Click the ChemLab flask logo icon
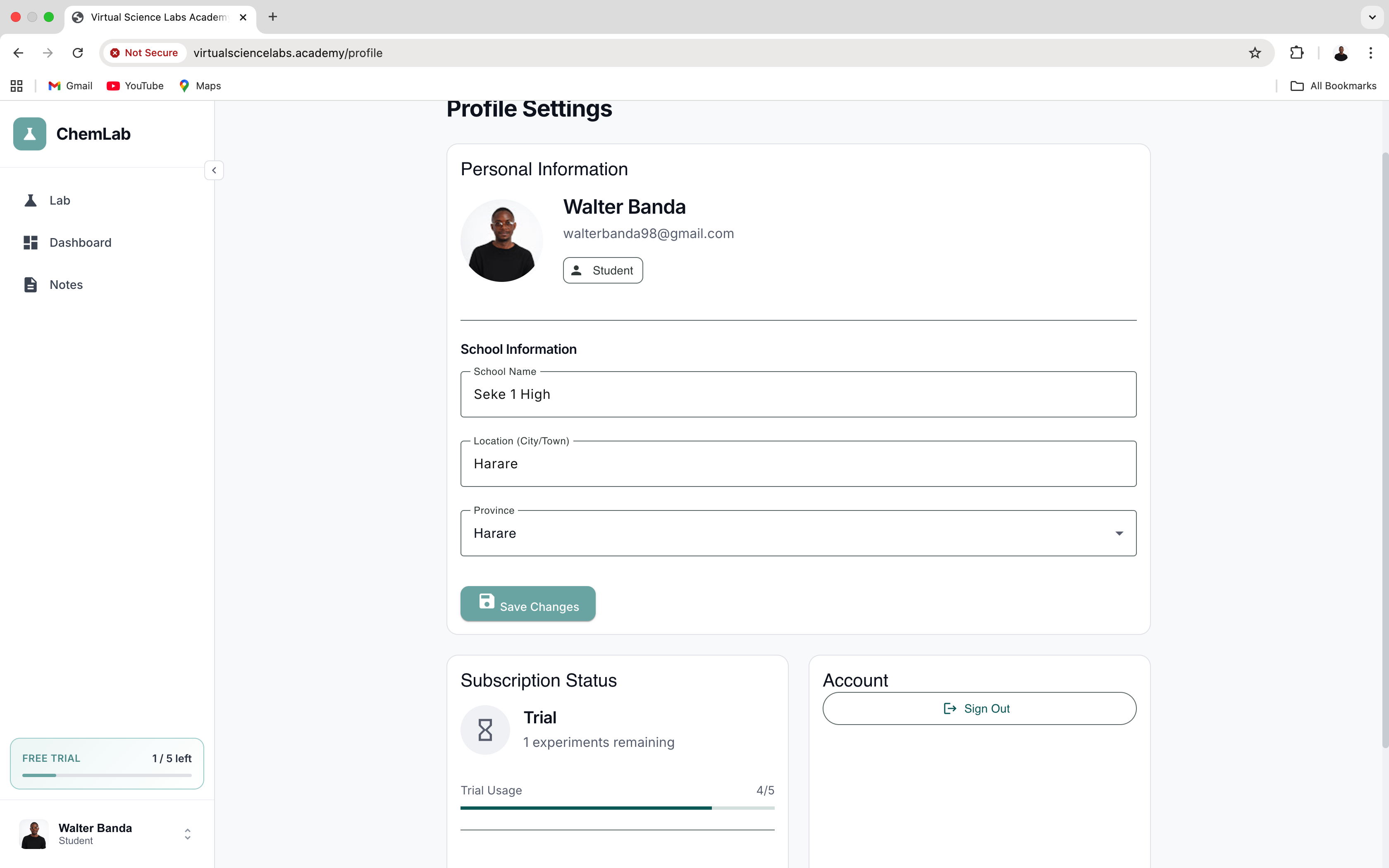The image size is (1389, 868). pyautogui.click(x=30, y=134)
